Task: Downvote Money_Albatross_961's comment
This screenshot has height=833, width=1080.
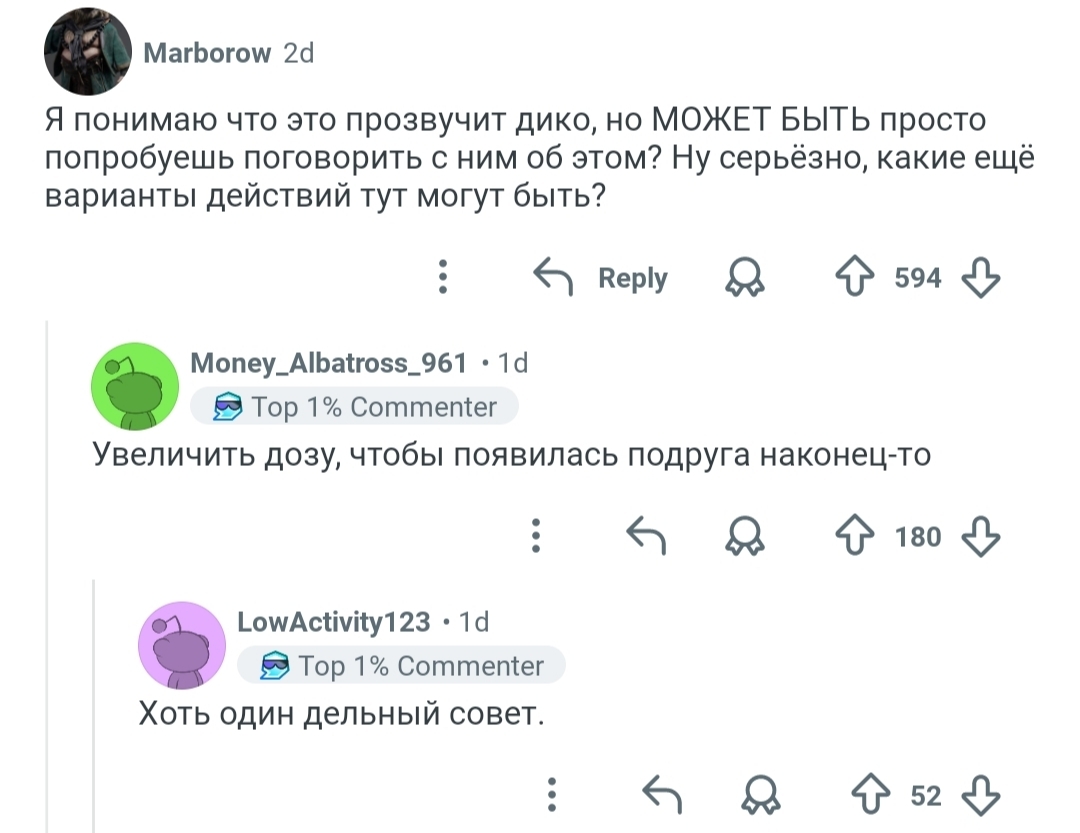Action: (980, 537)
